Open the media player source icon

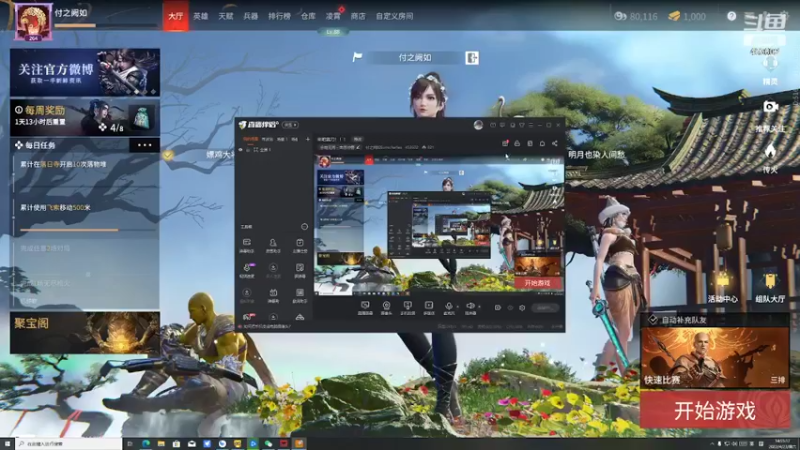[429, 306]
